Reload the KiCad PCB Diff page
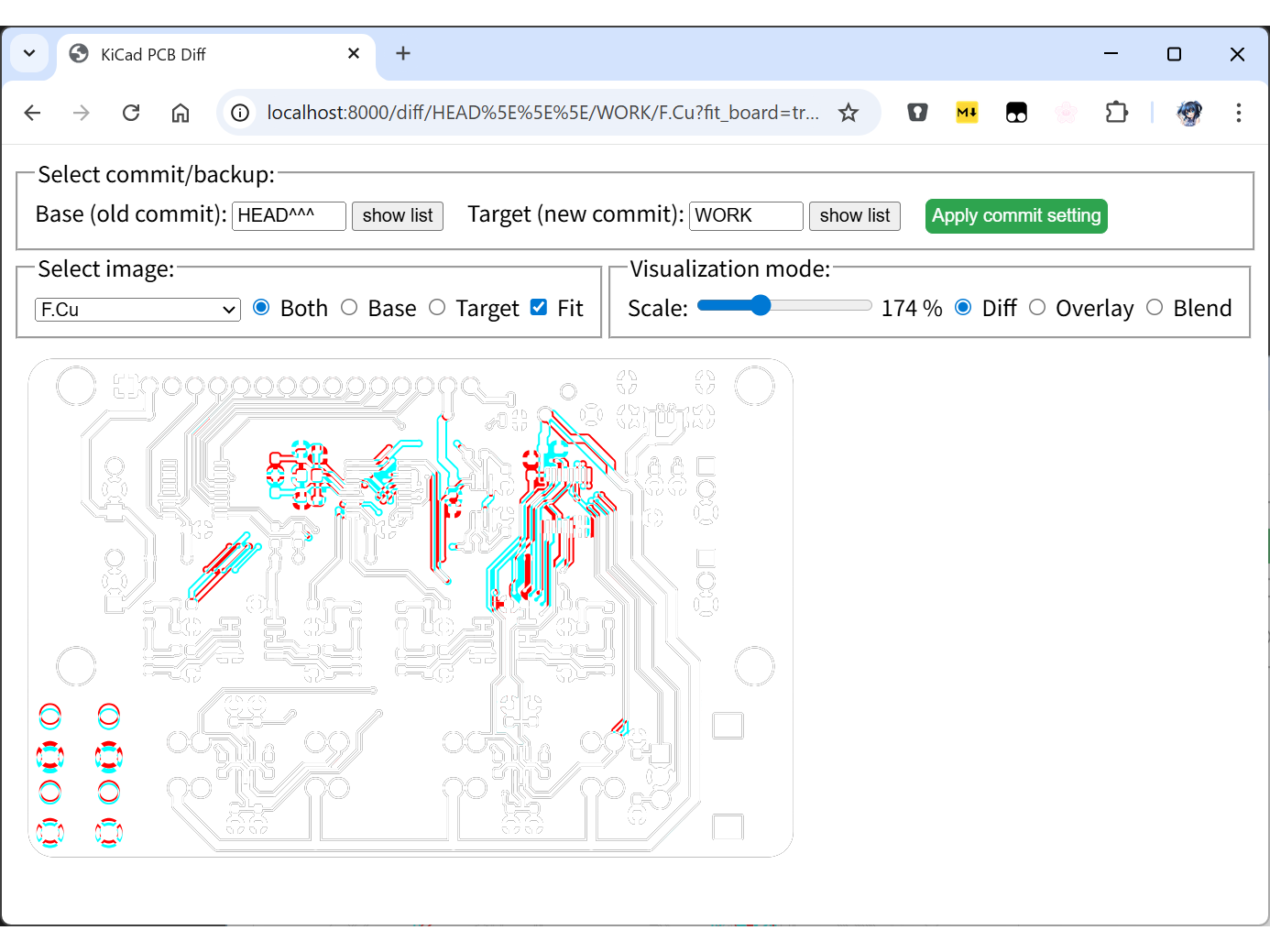The height and width of the screenshot is (952, 1270). pos(131,113)
